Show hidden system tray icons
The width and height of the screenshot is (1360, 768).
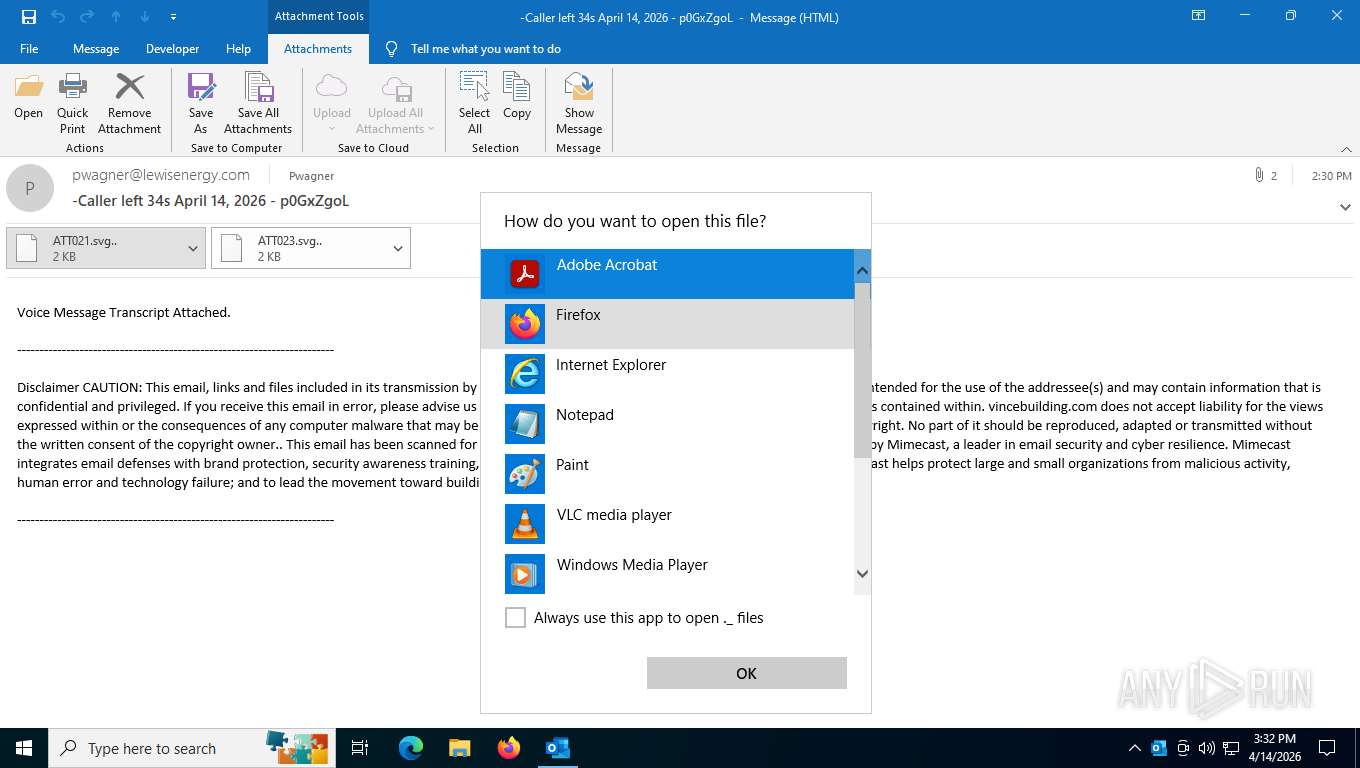click(1134, 748)
